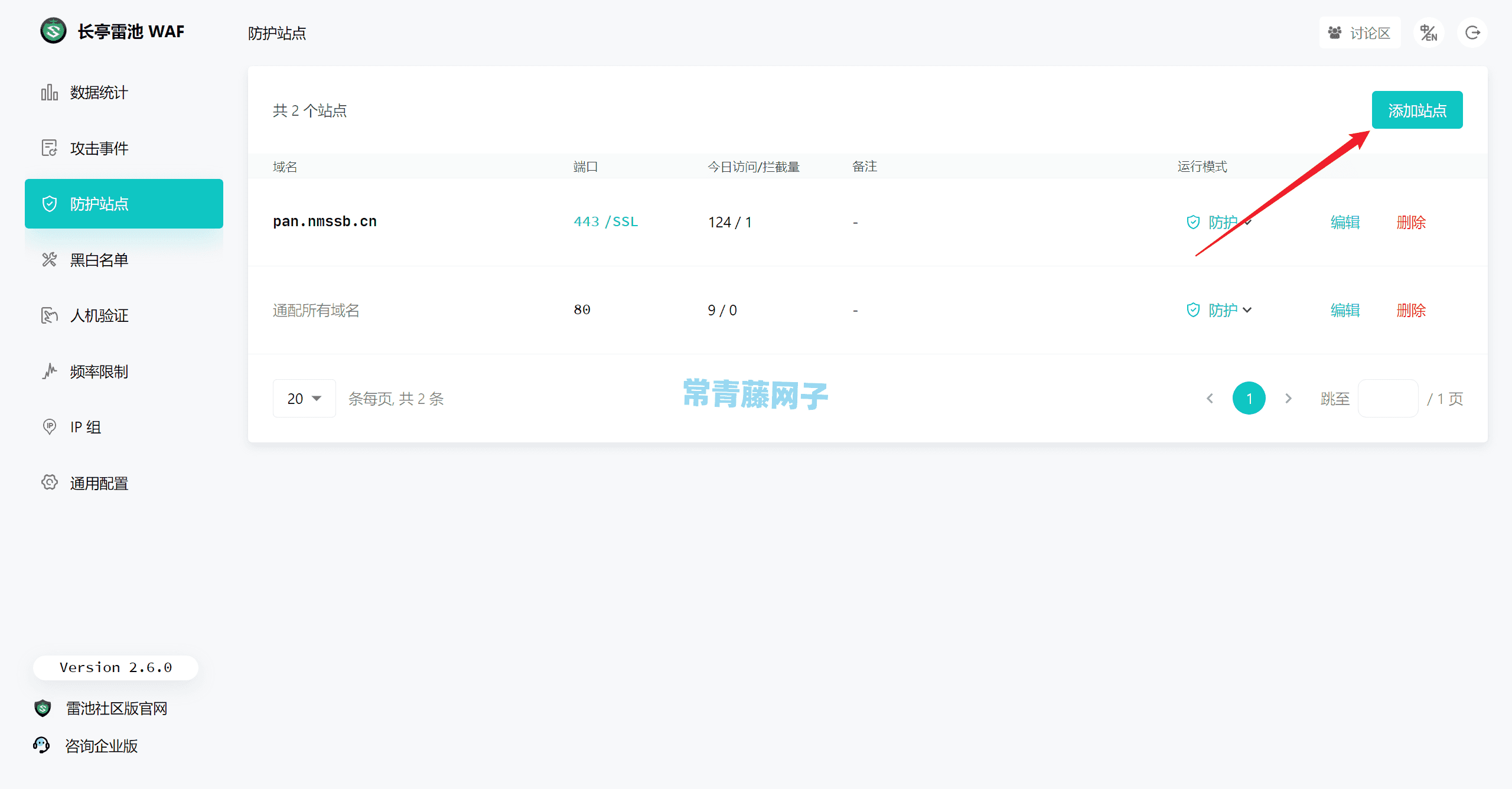Click the 添加站点 button to add a site
This screenshot has width=1512, height=789.
coord(1417,110)
